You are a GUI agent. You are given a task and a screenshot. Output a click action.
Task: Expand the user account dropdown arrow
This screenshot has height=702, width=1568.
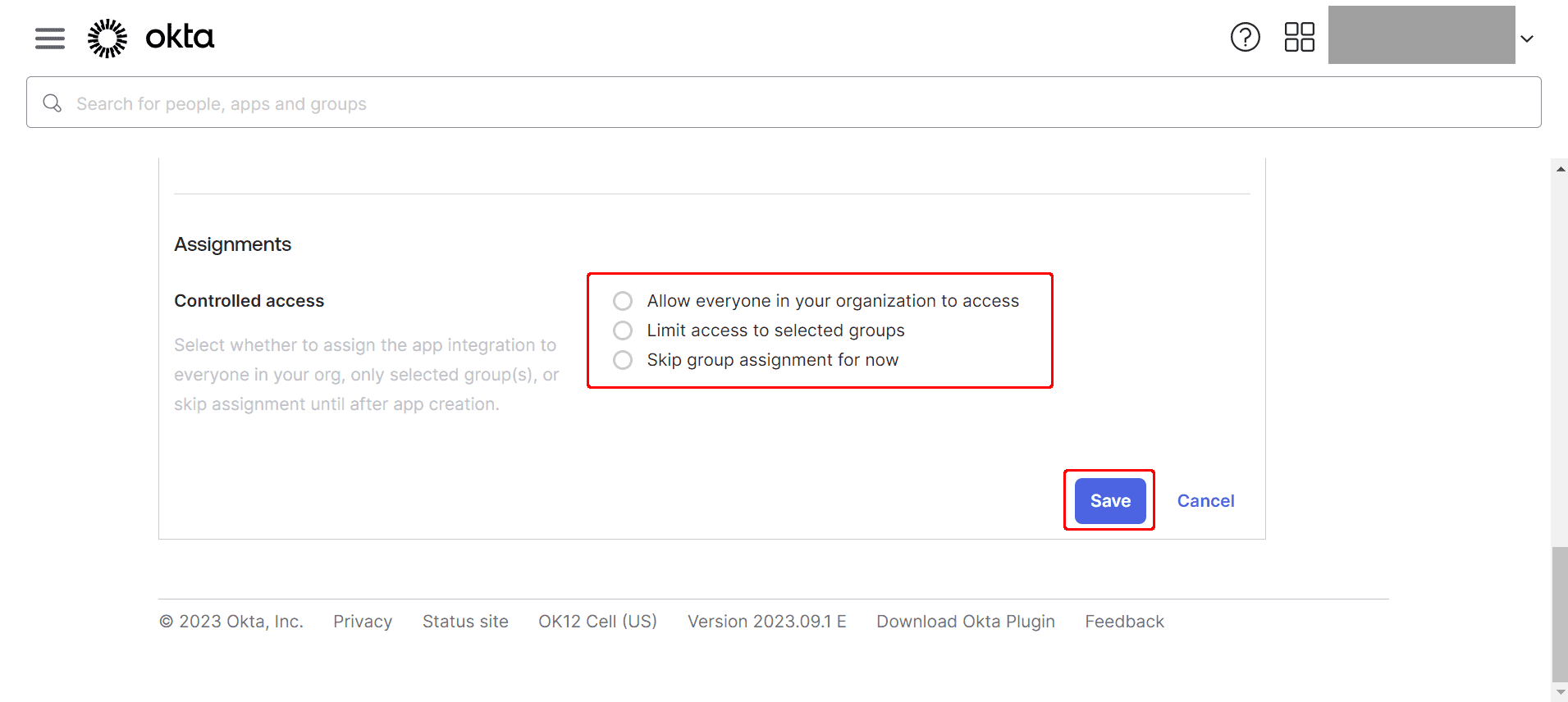1527,39
